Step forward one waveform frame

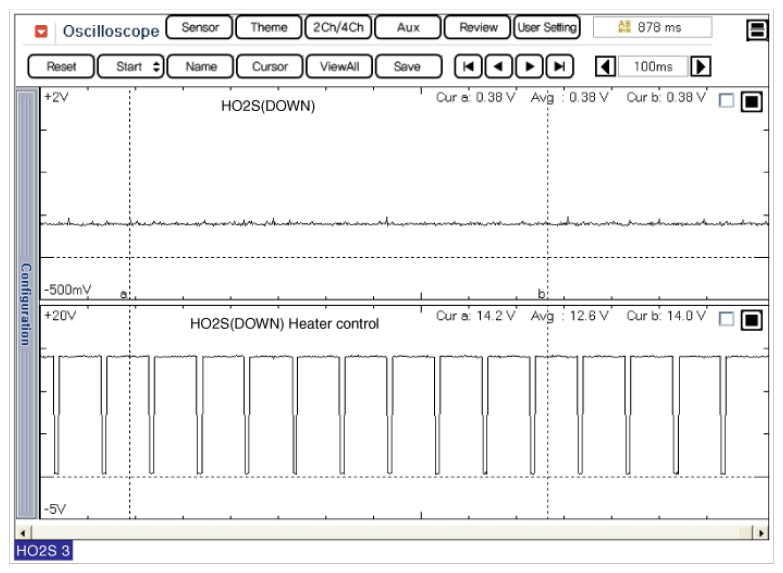click(529, 67)
